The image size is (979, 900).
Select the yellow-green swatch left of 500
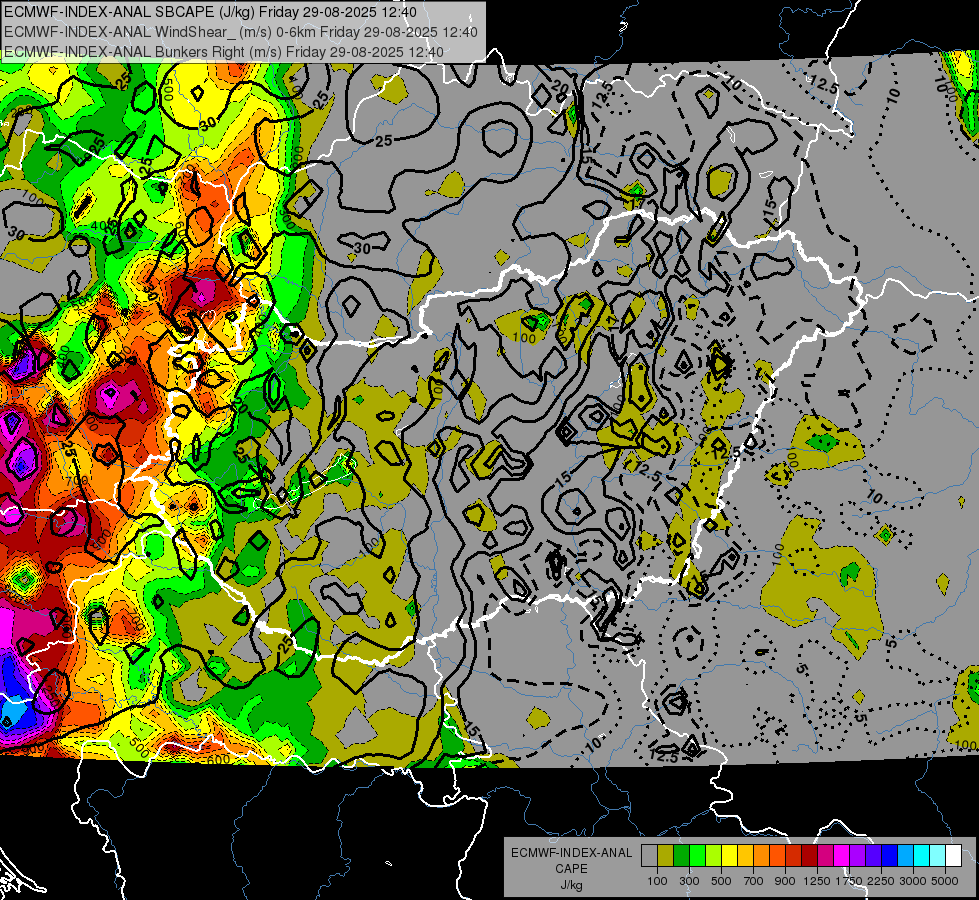[714, 856]
